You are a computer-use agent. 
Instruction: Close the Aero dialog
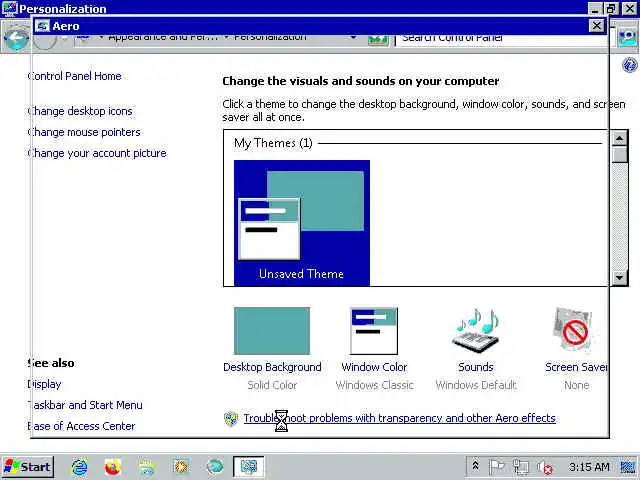(596, 26)
